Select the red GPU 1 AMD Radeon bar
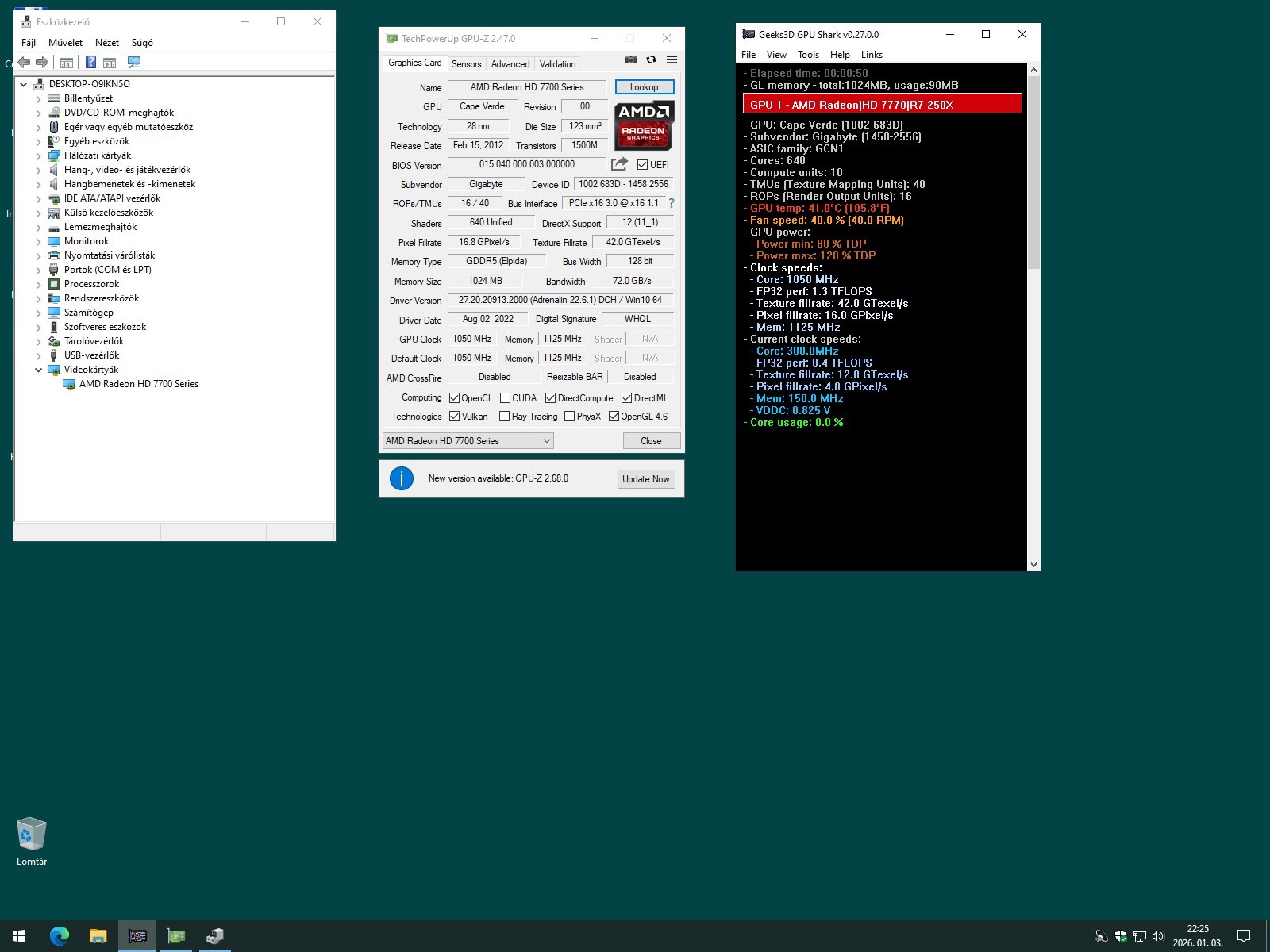Viewport: 1270px width, 952px height. point(883,104)
